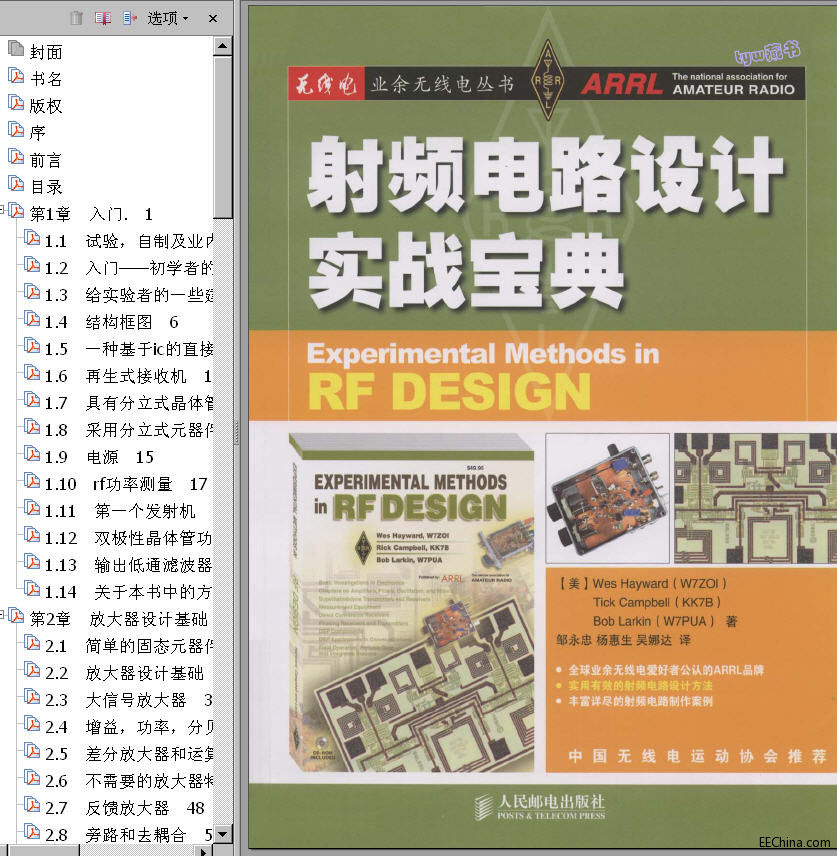Go to bookmark 1.9 电源
Screen dimensions: 837x856
[99, 457]
